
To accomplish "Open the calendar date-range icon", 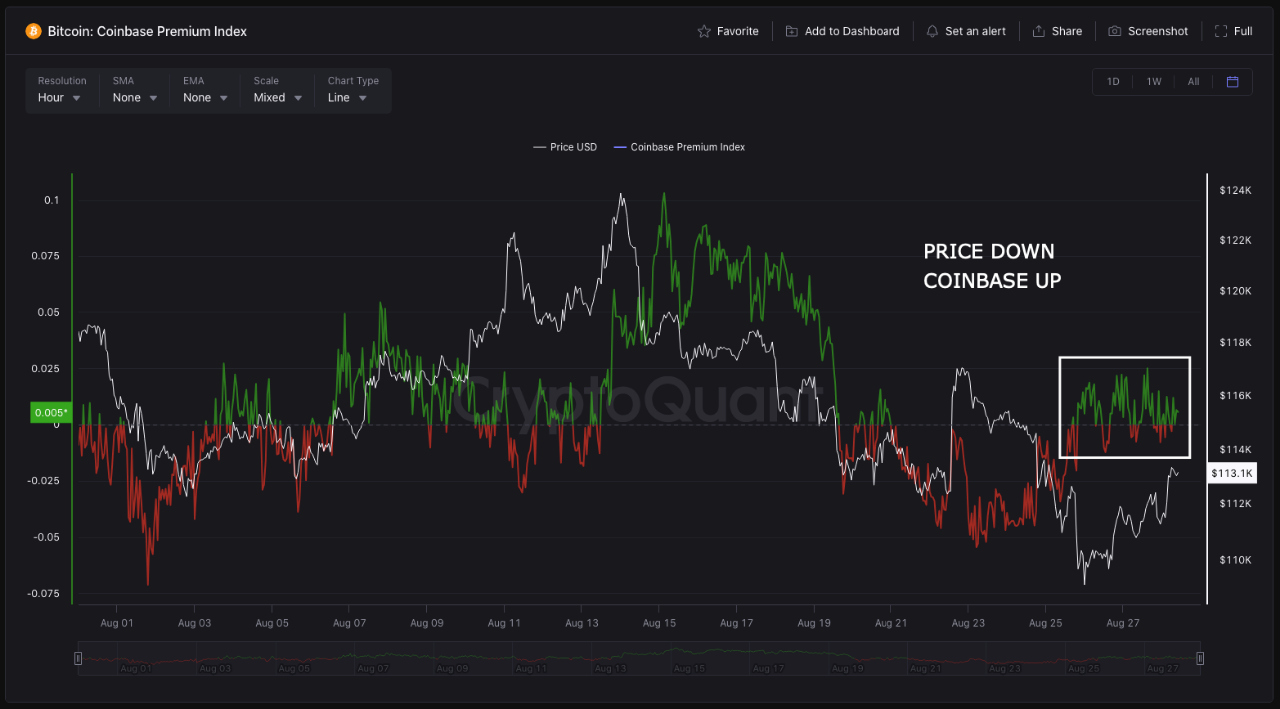I will 1232,81.
